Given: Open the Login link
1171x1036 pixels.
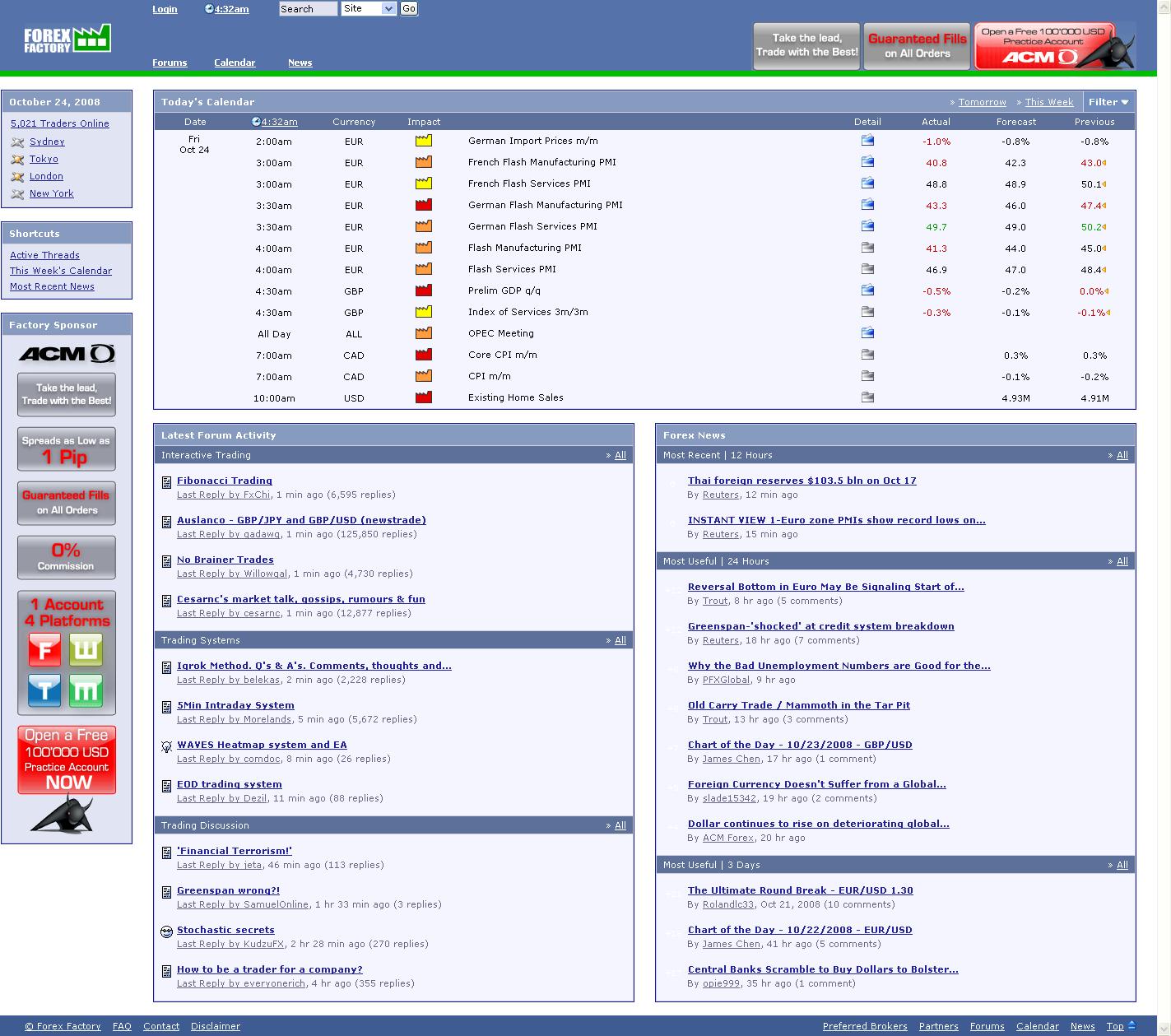Looking at the screenshot, I should 165,9.
